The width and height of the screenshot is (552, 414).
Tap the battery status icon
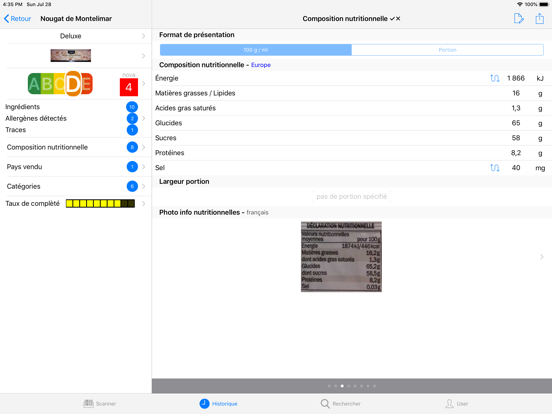coord(544,4)
